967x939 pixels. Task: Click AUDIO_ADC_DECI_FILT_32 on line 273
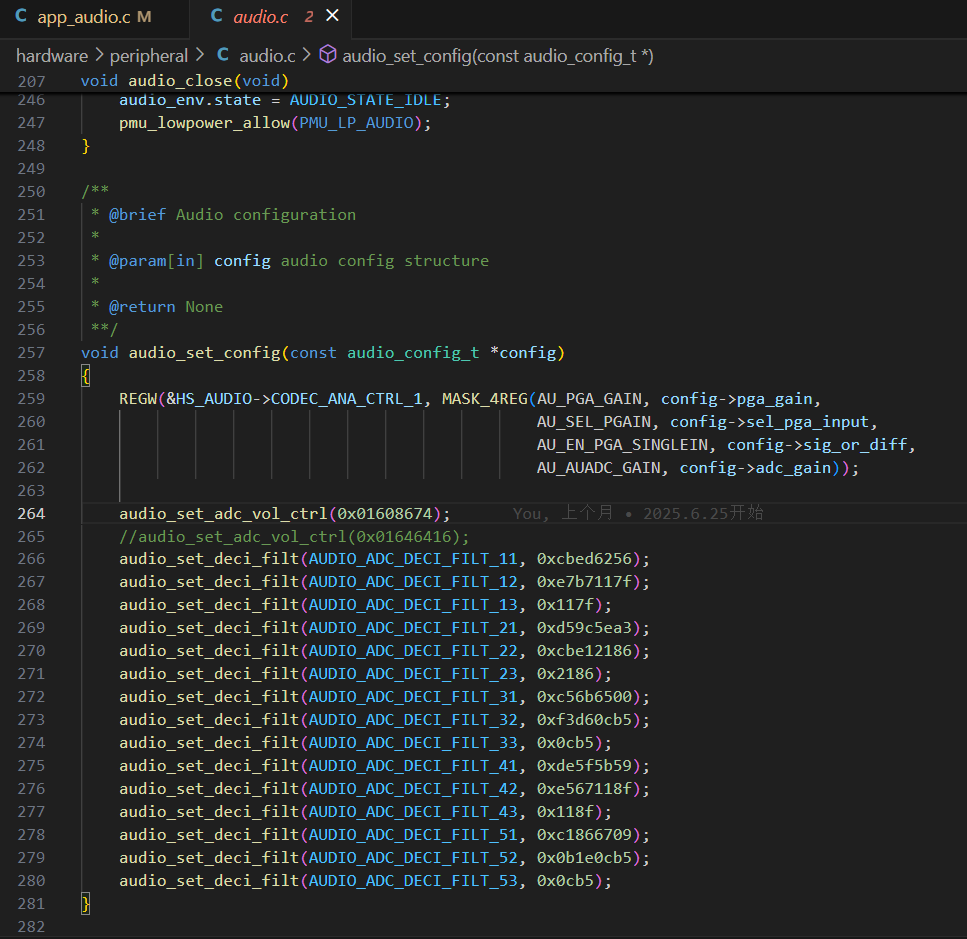(x=413, y=720)
